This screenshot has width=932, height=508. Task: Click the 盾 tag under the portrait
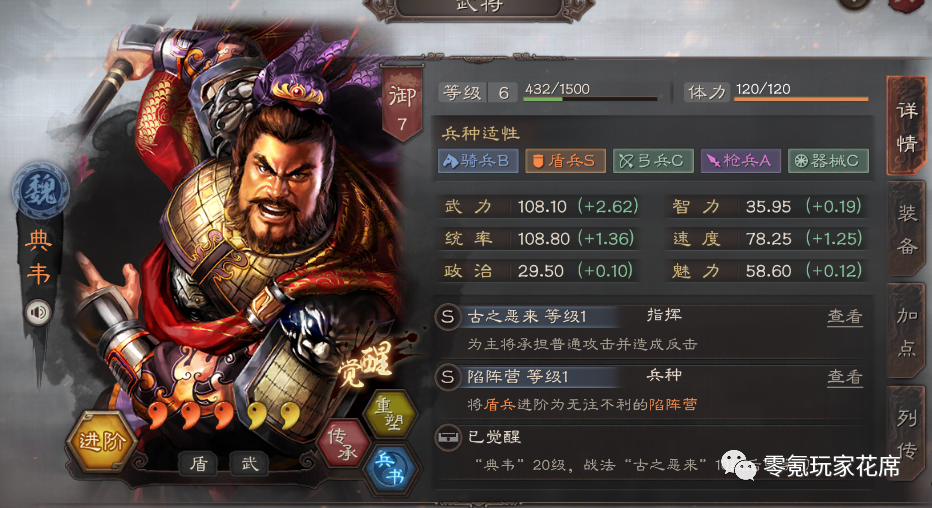199,463
